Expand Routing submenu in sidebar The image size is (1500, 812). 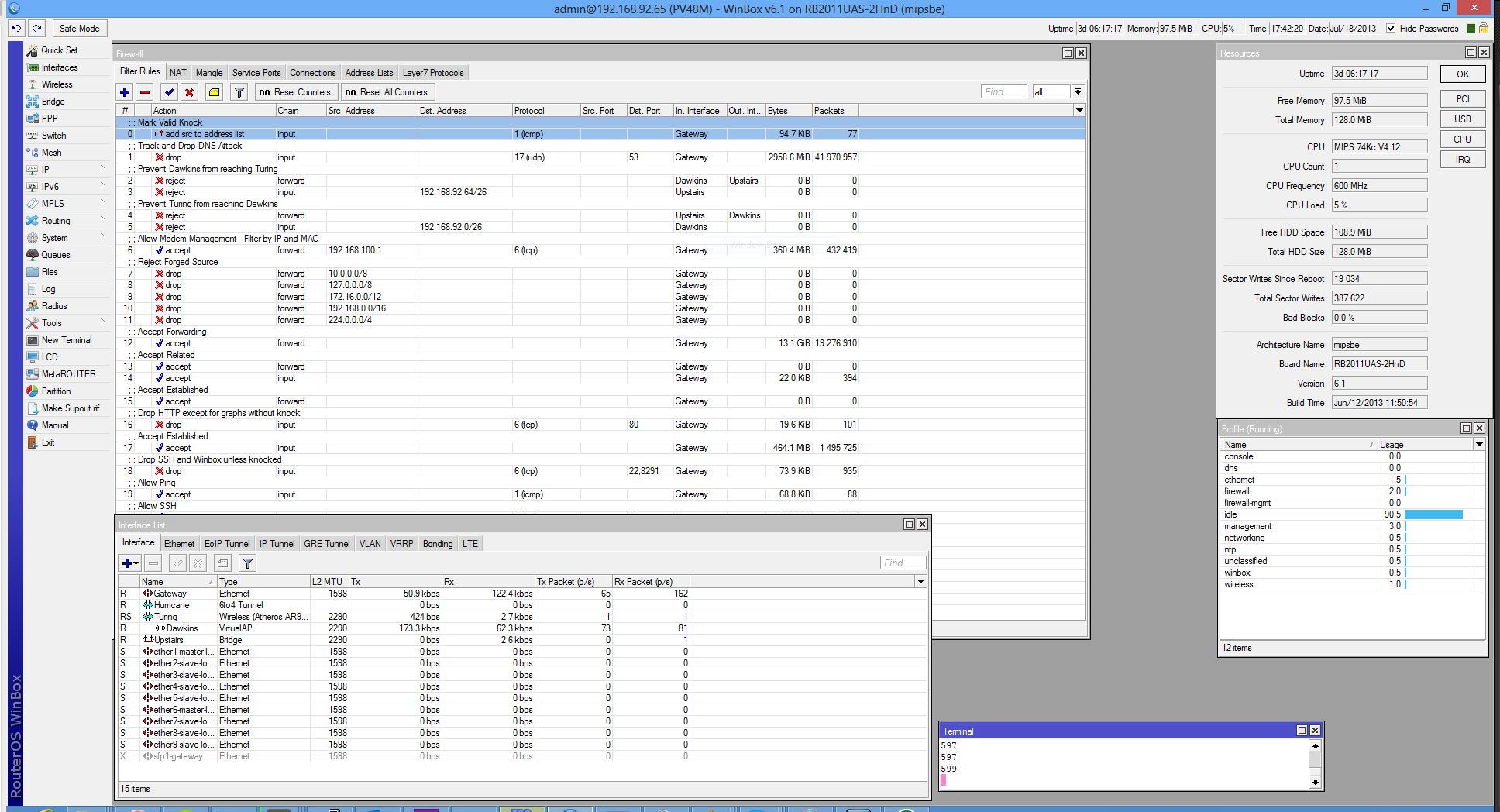click(102, 220)
